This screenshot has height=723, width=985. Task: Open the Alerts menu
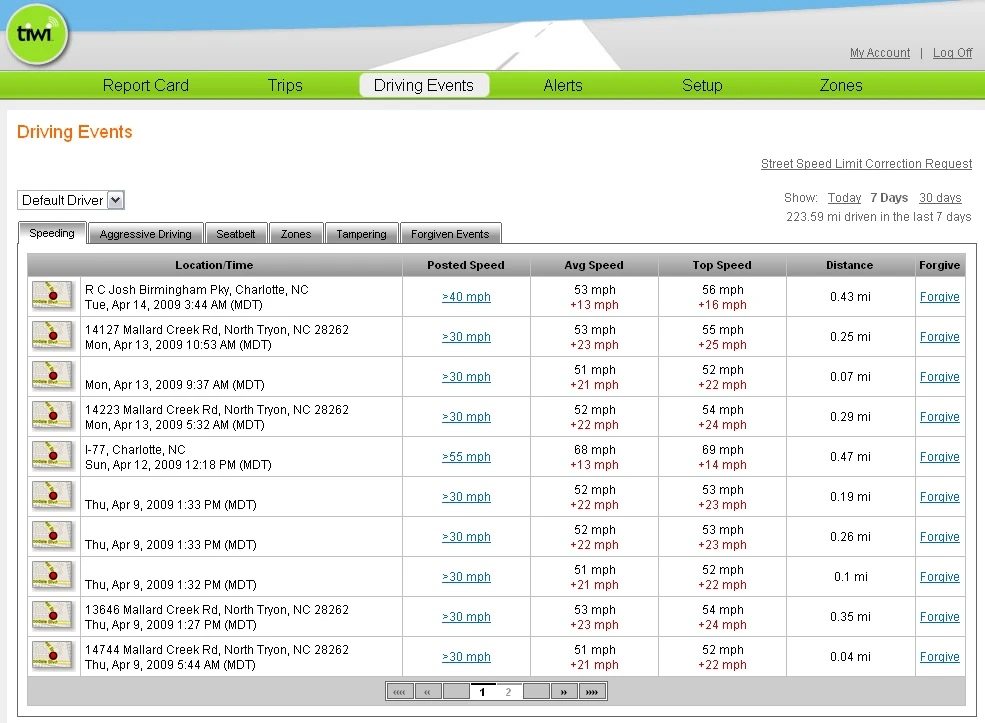point(563,85)
